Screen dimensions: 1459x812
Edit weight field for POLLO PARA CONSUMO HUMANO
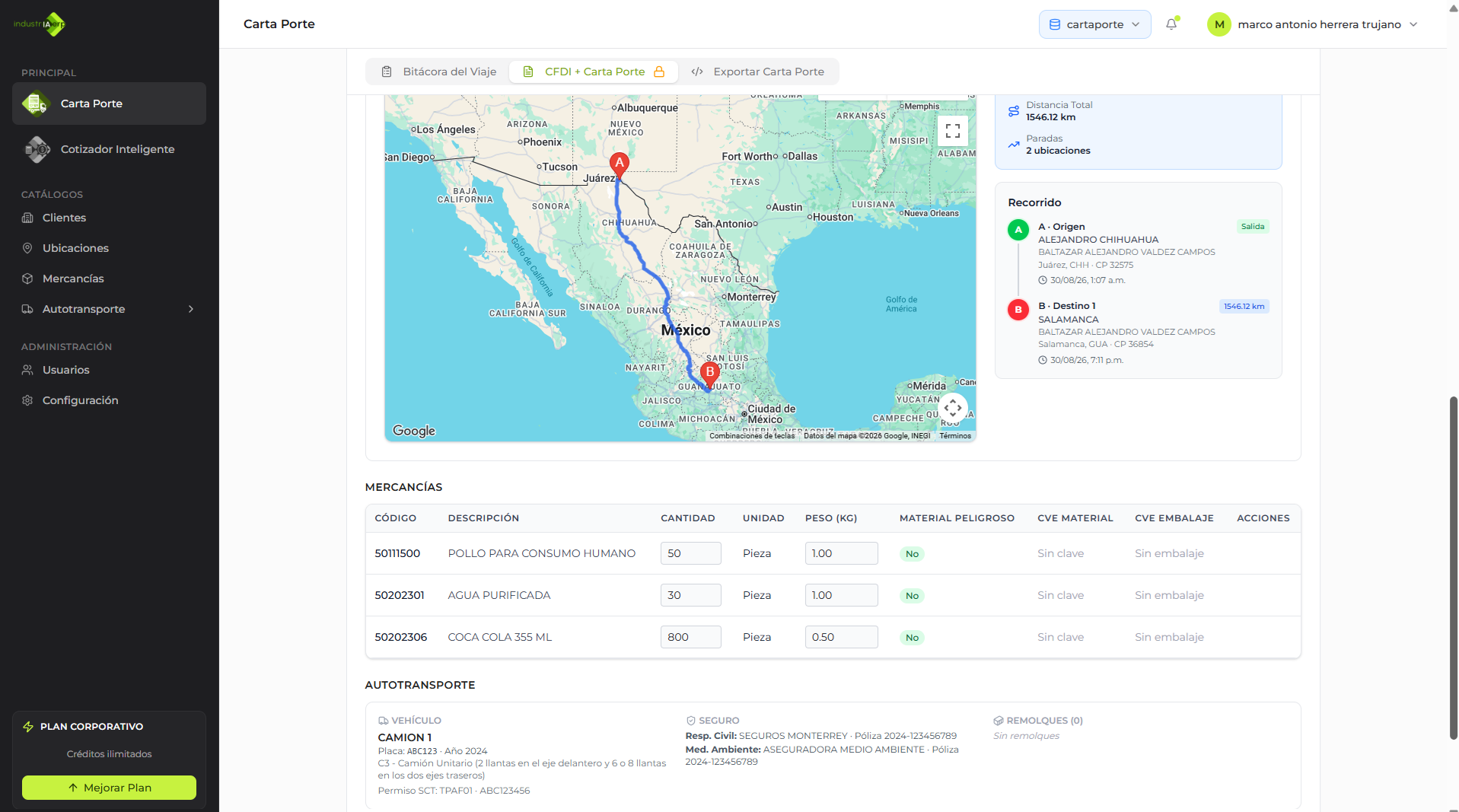tap(841, 553)
